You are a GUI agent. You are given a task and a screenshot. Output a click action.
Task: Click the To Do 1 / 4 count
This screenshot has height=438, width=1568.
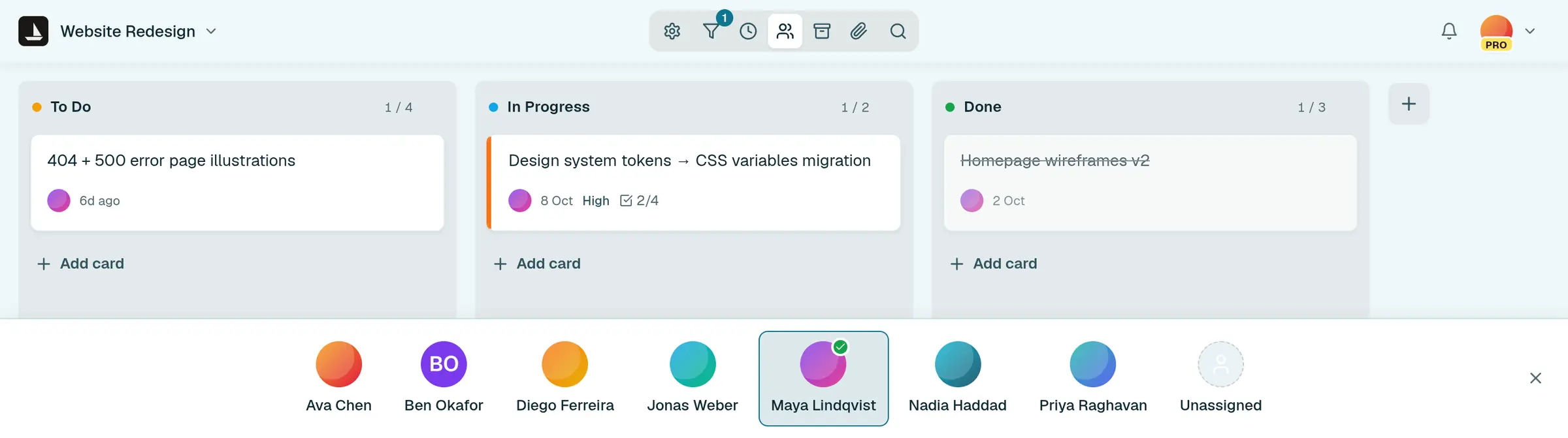[x=399, y=107]
